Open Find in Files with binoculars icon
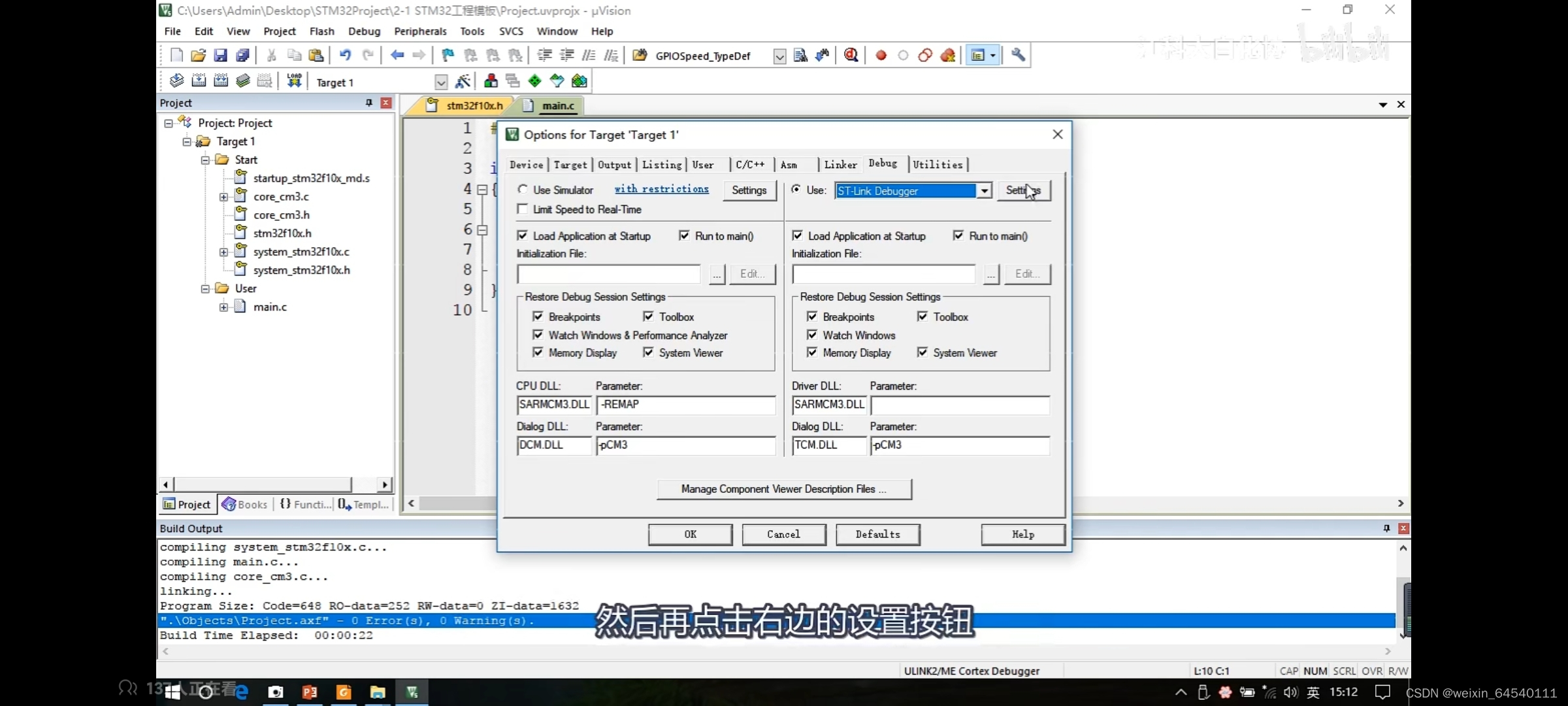The image size is (1568, 706). 822,56
